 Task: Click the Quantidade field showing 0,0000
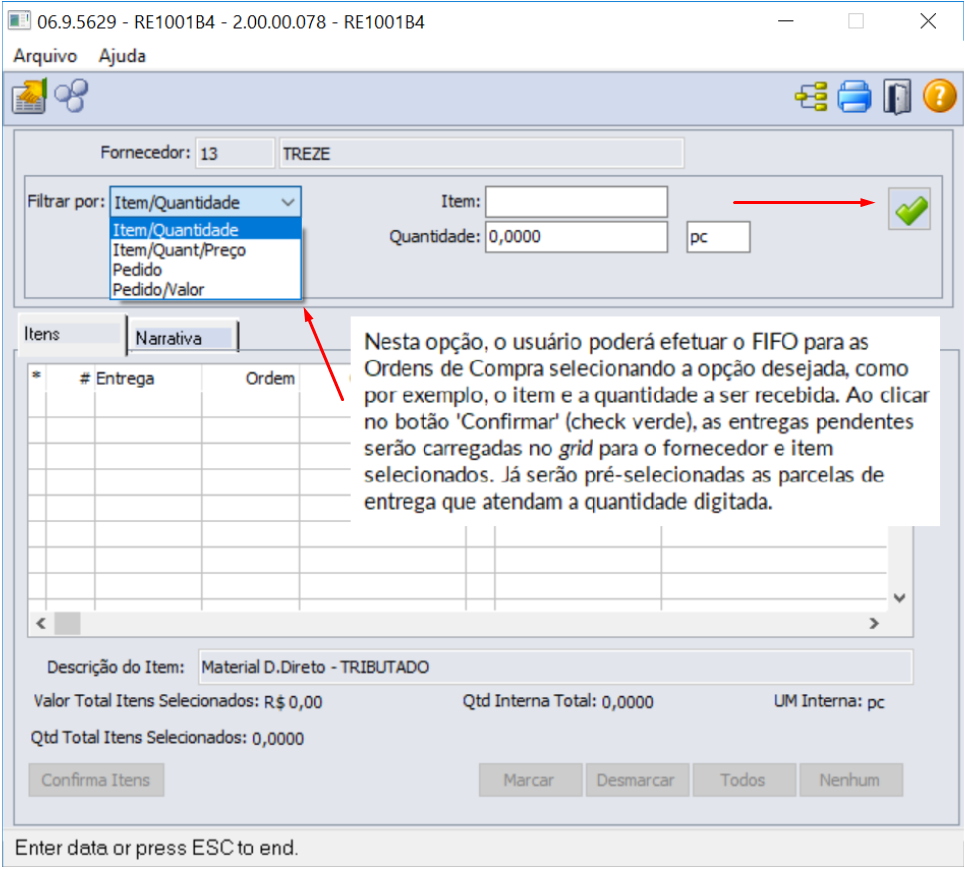point(576,237)
